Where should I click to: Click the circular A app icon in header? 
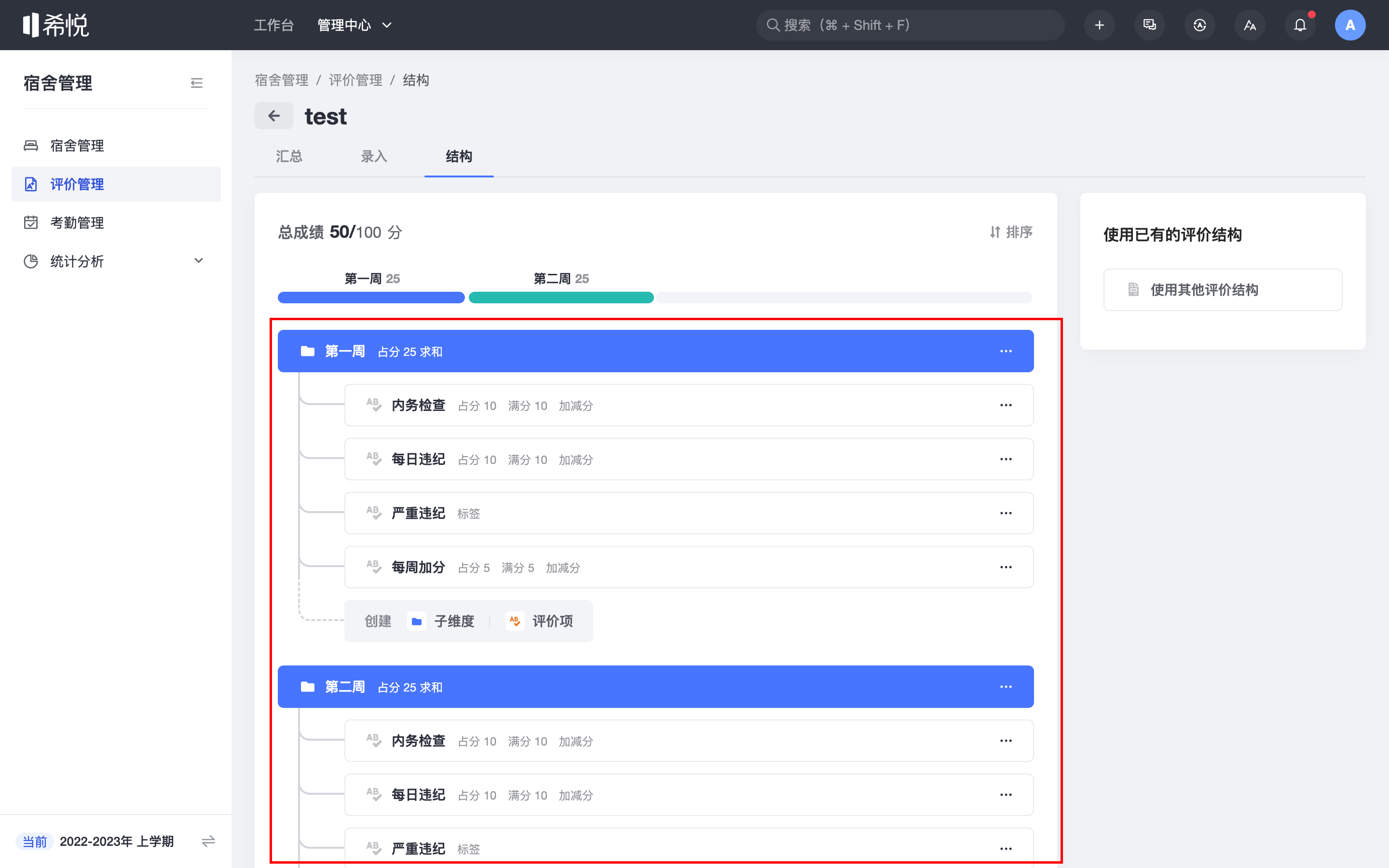click(x=1199, y=25)
